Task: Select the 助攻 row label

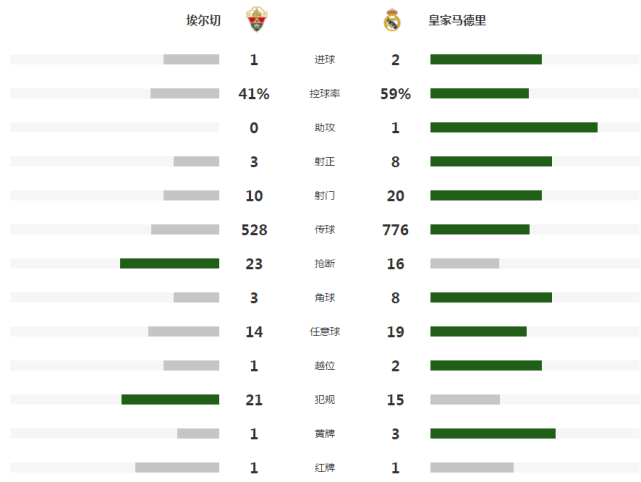Action: pyautogui.click(x=325, y=128)
